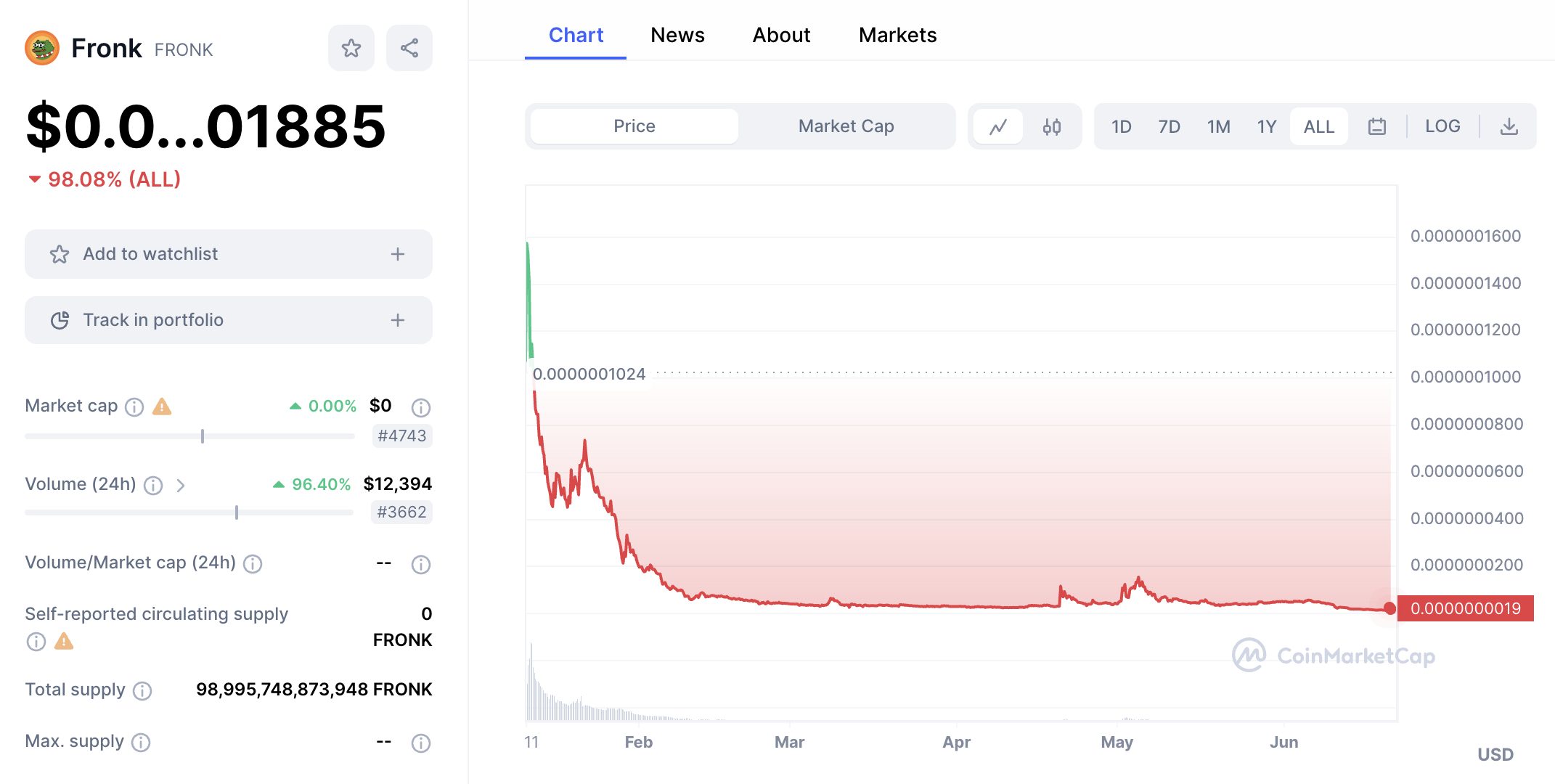Image resolution: width=1555 pixels, height=784 pixels.
Task: Click the 0.0000001024 opening price label
Action: pos(589,374)
